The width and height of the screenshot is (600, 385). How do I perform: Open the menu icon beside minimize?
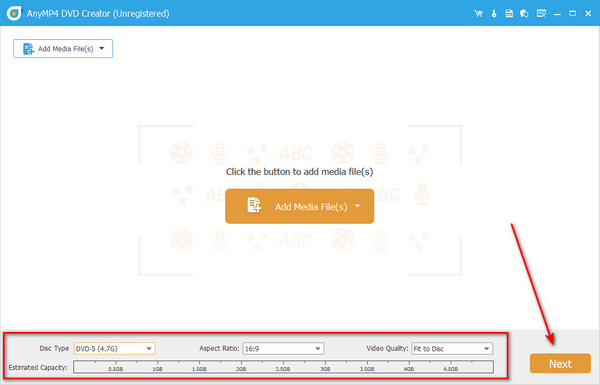point(541,14)
